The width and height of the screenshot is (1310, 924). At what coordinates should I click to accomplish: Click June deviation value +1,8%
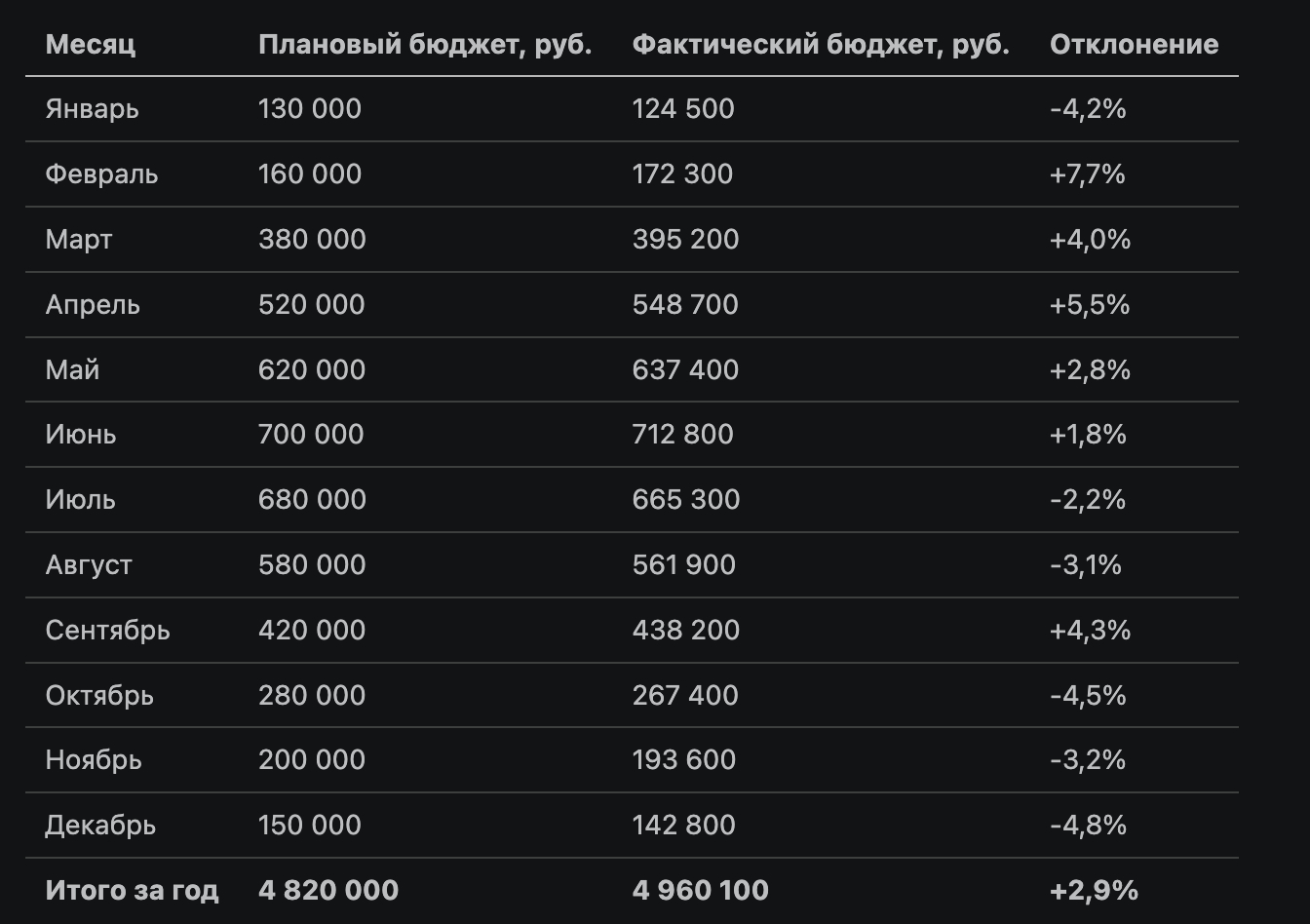pyautogui.click(x=1088, y=435)
